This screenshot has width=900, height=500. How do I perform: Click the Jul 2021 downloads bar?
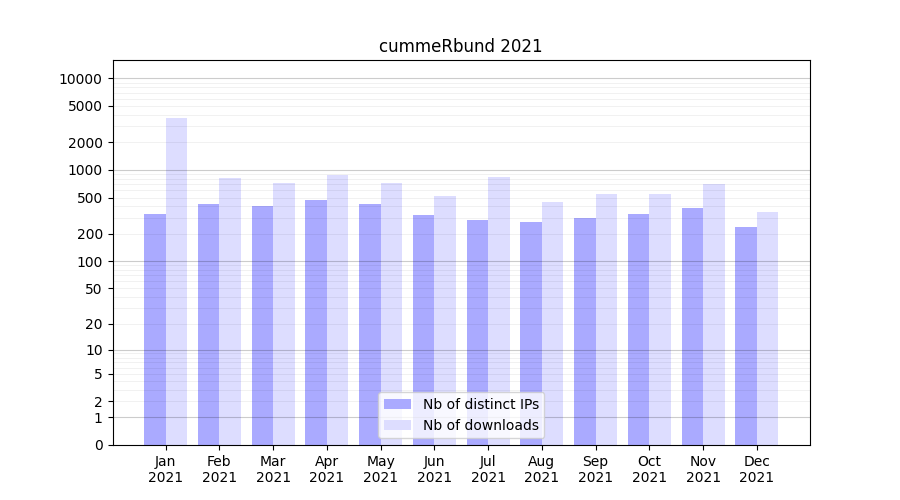pos(499,310)
